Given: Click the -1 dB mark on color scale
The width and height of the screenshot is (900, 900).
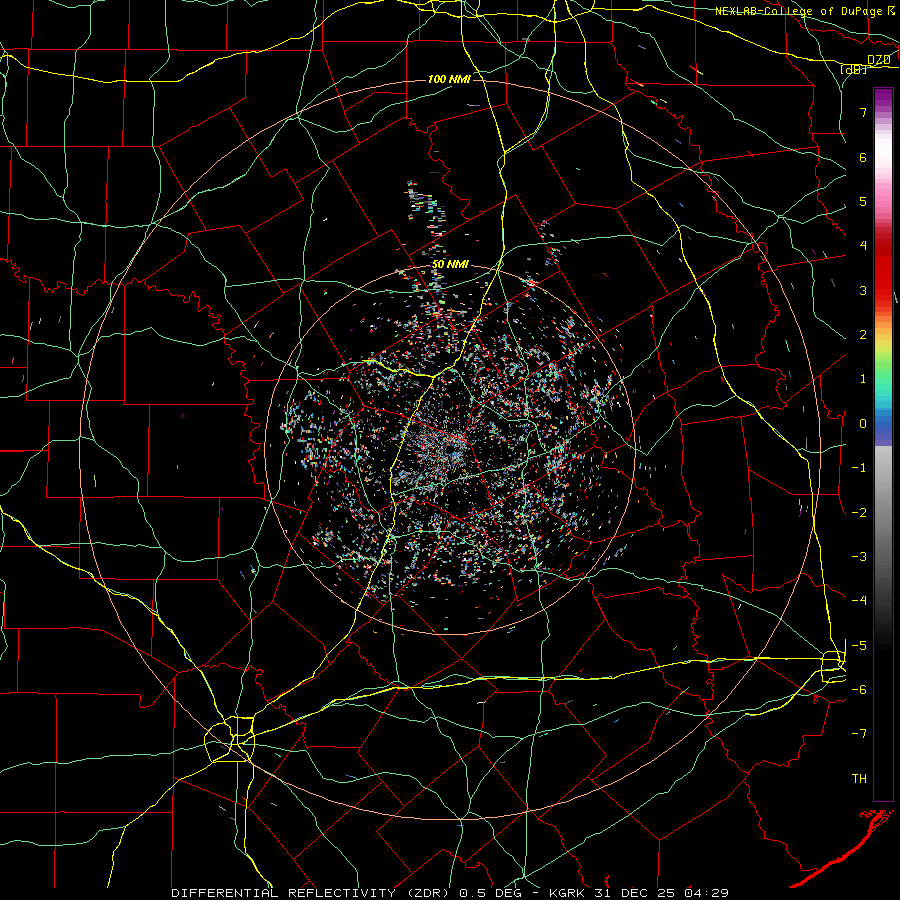Looking at the screenshot, I should pyautogui.click(x=859, y=468).
